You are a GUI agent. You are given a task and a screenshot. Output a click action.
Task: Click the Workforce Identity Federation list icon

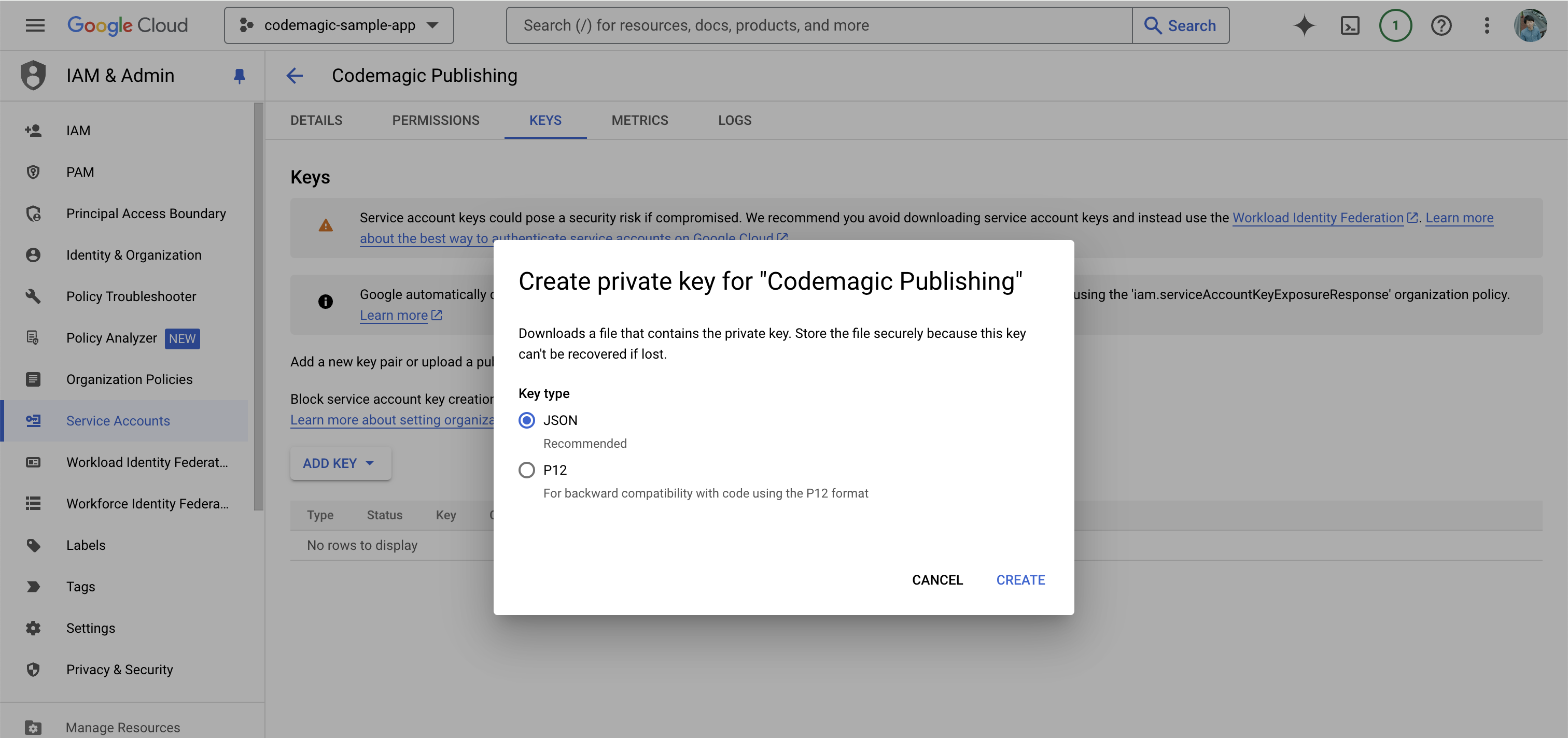(x=33, y=503)
